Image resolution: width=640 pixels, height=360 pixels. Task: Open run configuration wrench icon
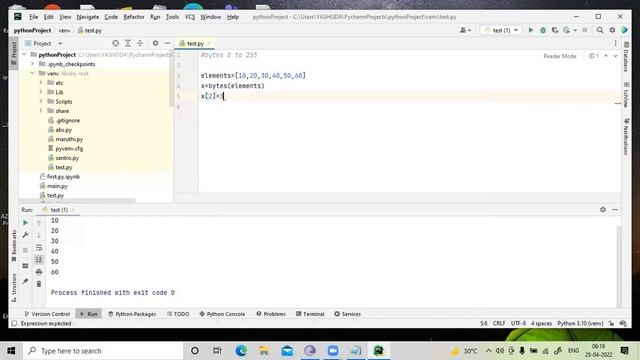pos(25,235)
